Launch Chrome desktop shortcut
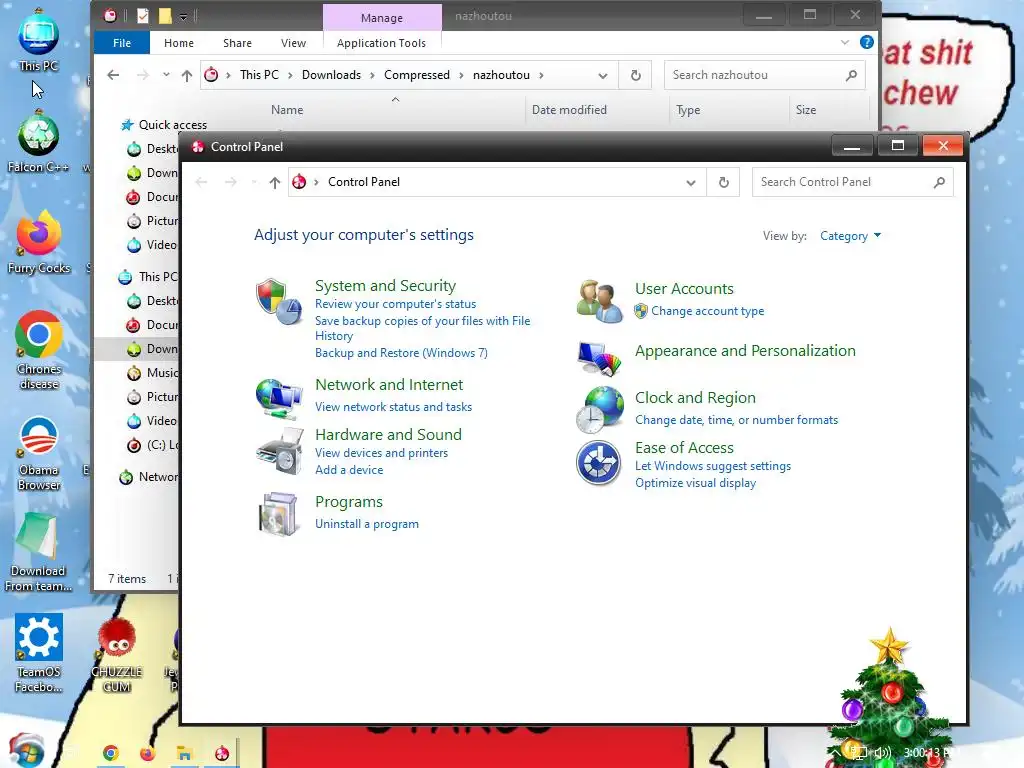Image resolution: width=1024 pixels, height=768 pixels. tap(39, 351)
